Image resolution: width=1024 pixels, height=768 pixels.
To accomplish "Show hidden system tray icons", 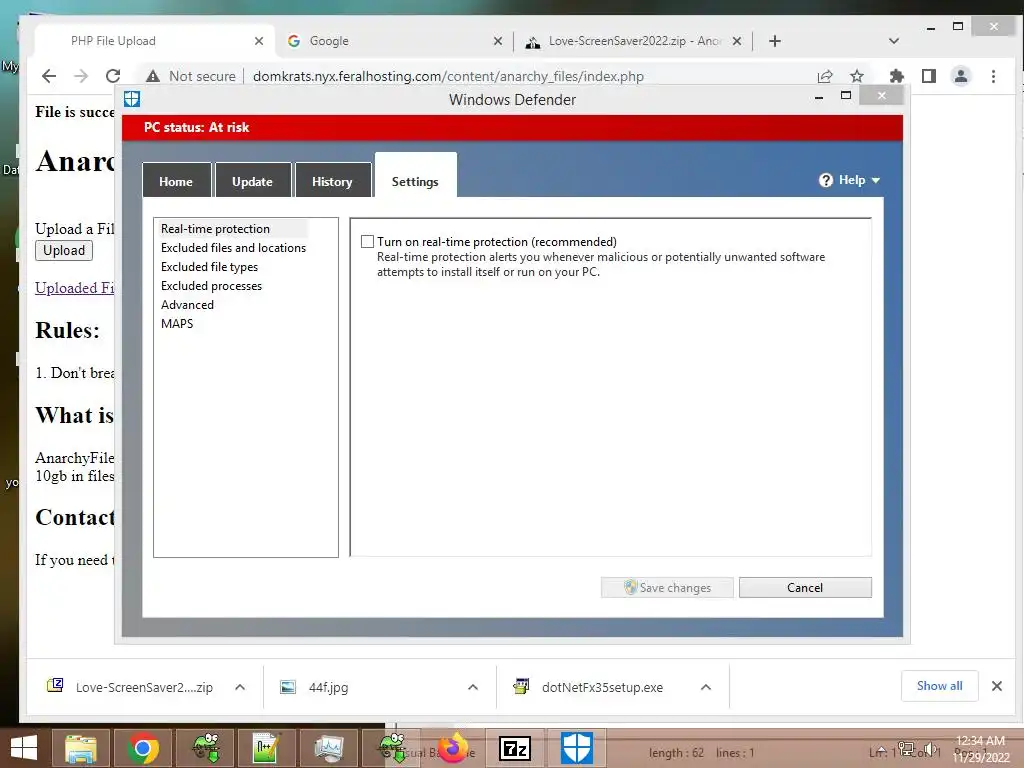I will coord(882,750).
